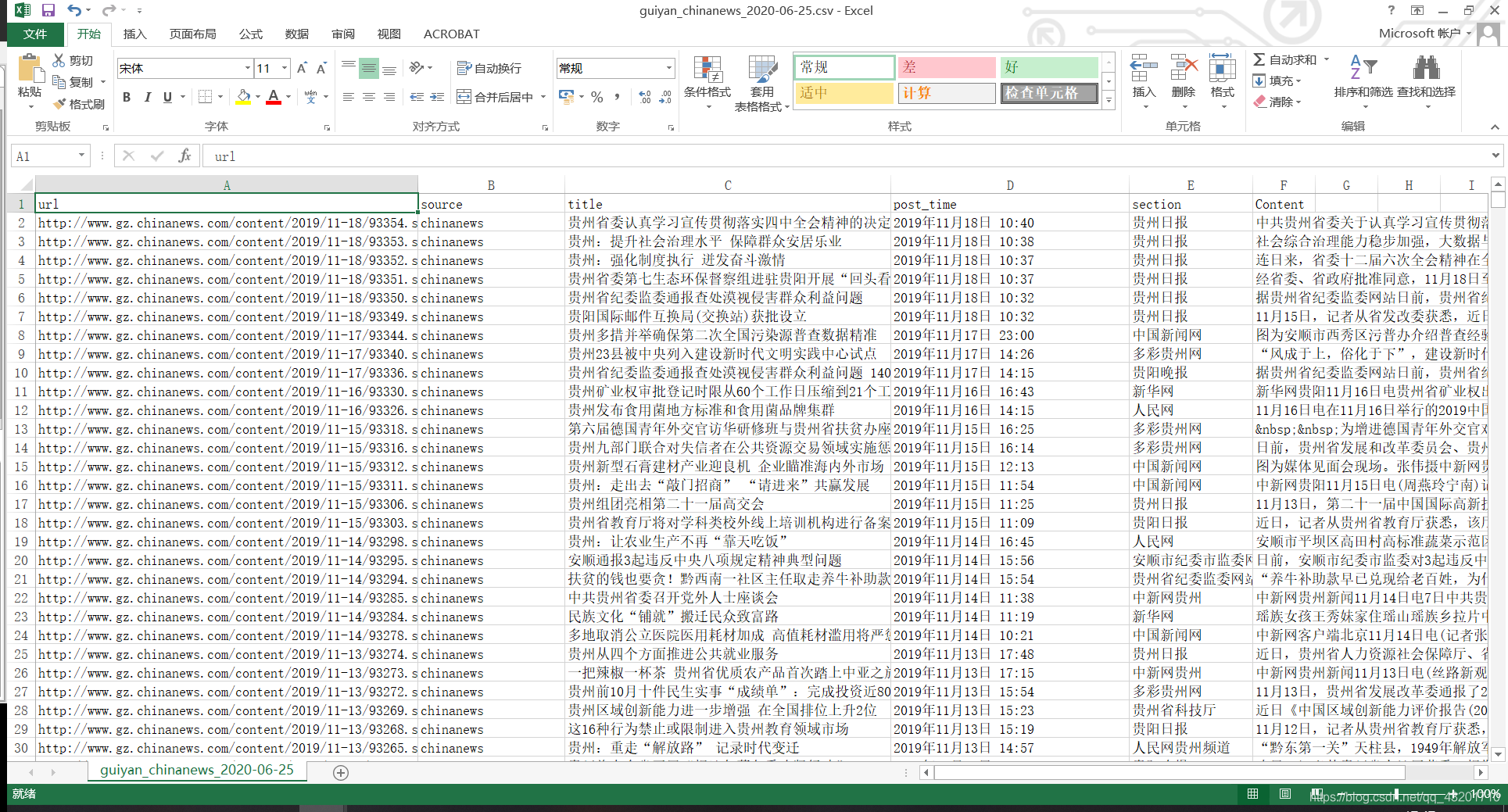Toggle Italic formatting

point(147,97)
